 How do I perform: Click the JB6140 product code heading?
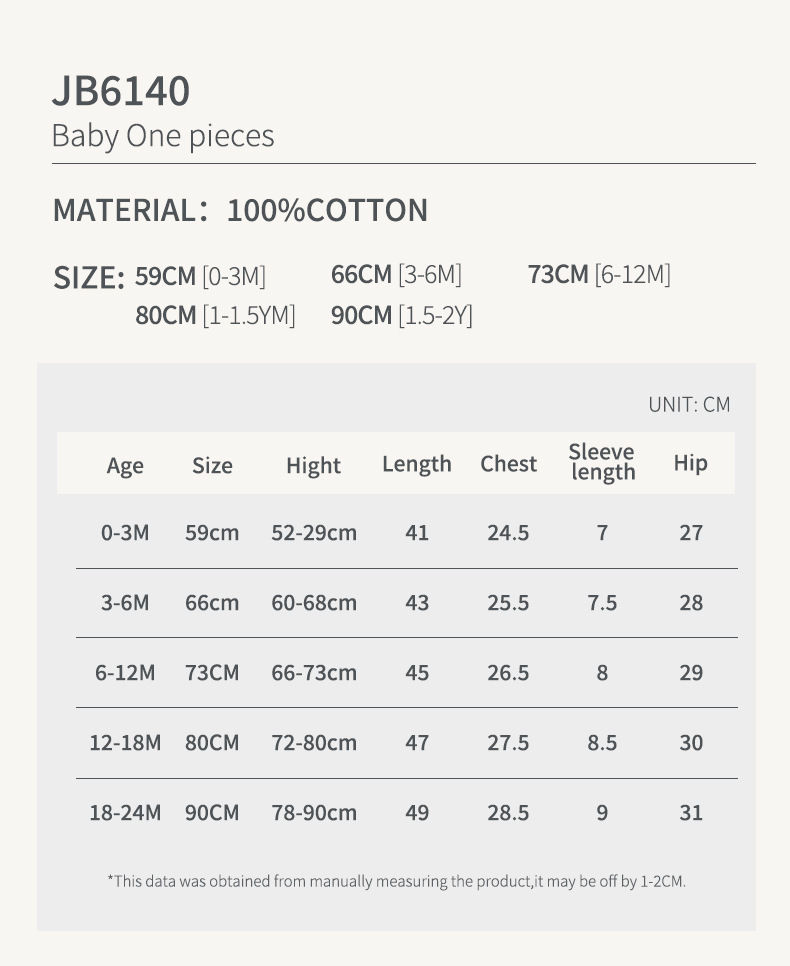coord(121,91)
